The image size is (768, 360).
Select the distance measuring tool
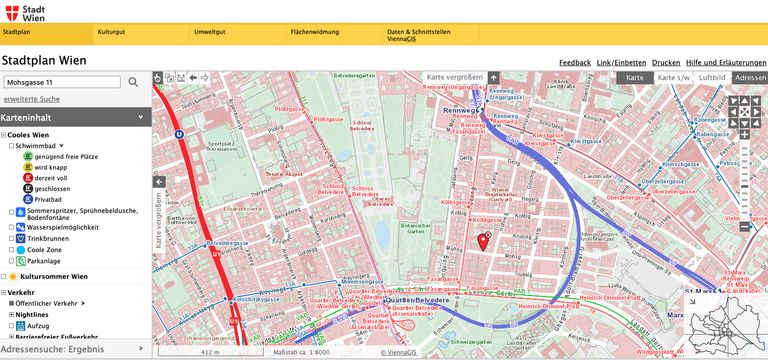coord(181,77)
